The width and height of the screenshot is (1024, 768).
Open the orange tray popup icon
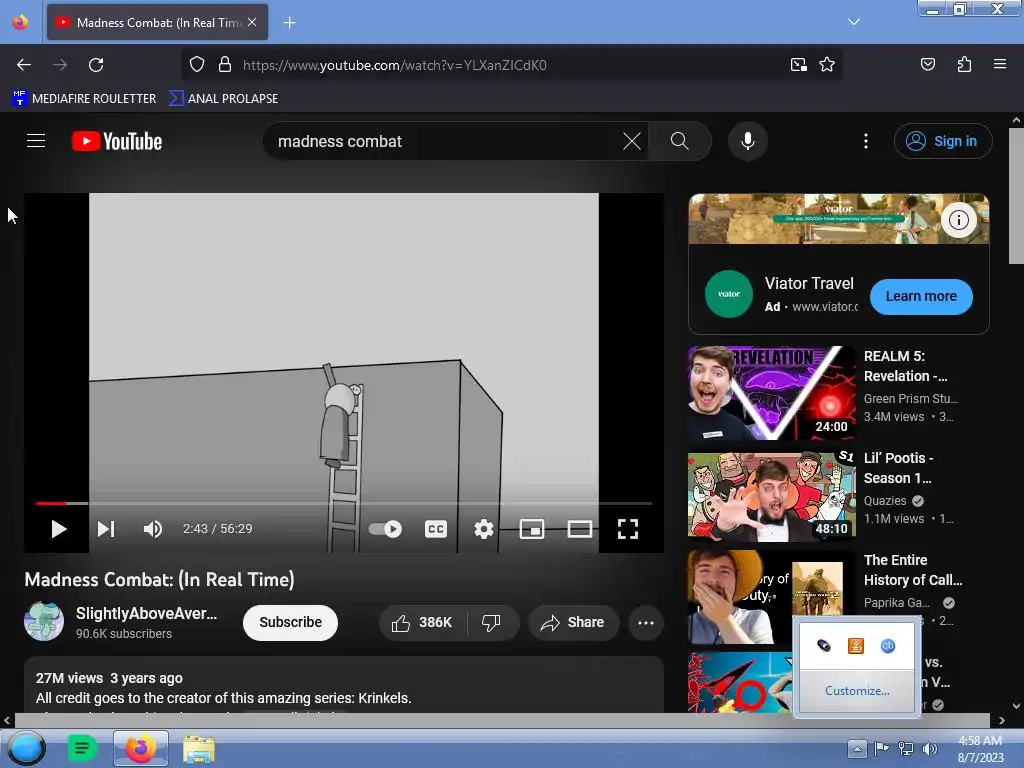[855, 646]
